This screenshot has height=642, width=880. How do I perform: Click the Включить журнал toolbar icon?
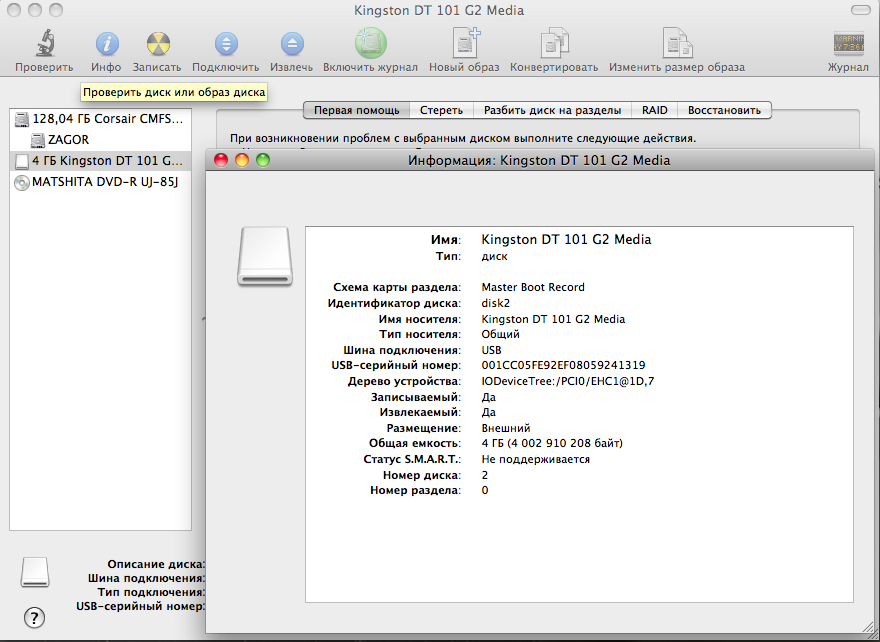tap(370, 43)
